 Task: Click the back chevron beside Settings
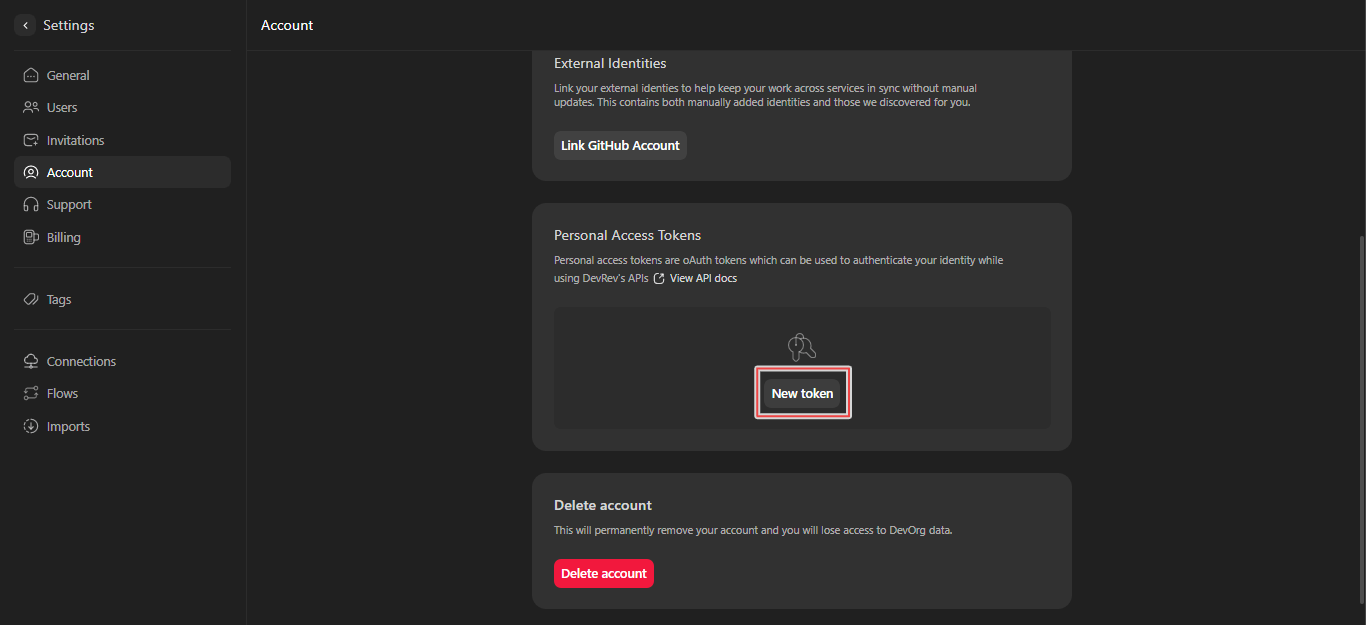point(25,25)
